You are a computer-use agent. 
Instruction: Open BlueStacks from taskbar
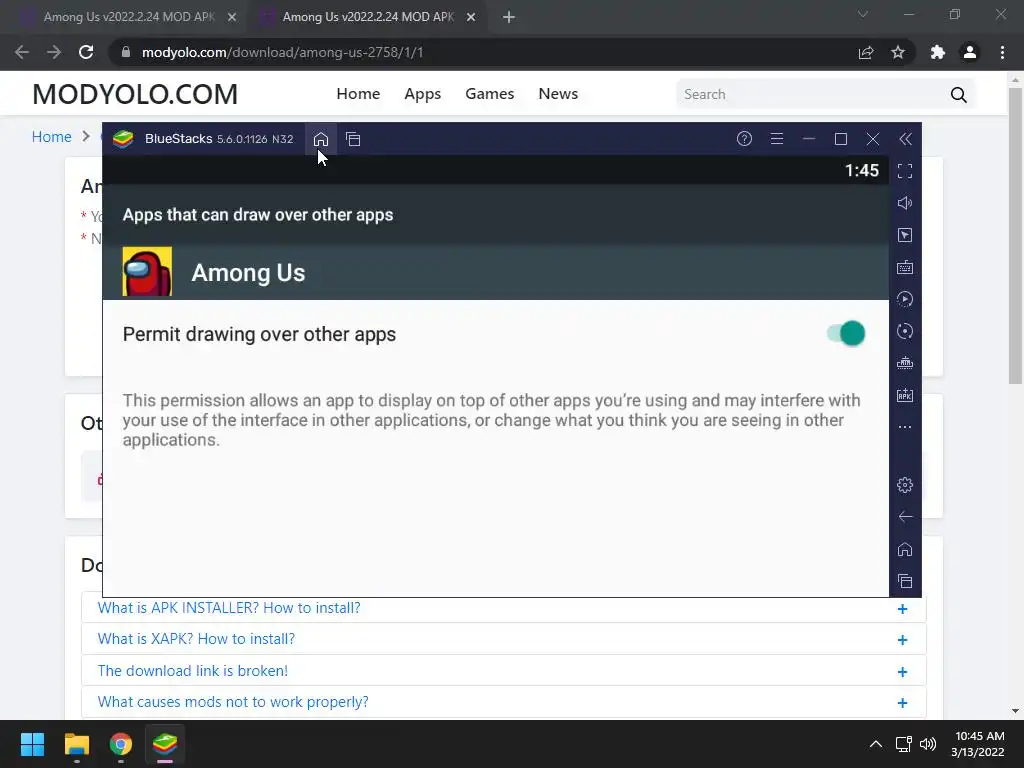point(165,744)
